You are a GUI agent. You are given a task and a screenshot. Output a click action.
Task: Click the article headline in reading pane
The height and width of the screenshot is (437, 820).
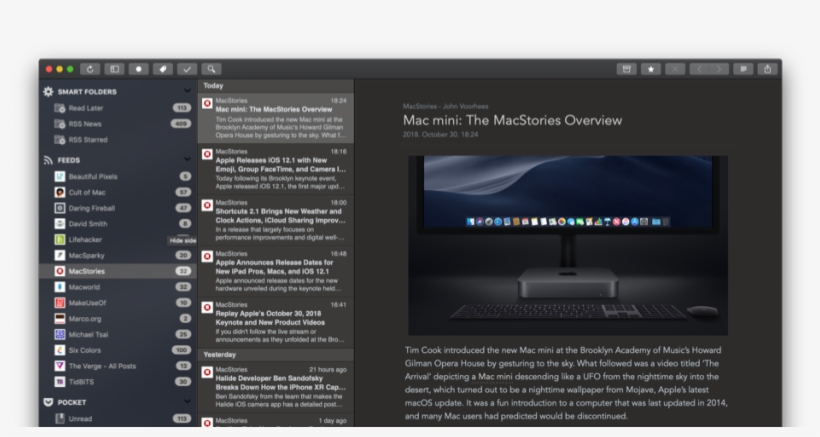pos(512,120)
